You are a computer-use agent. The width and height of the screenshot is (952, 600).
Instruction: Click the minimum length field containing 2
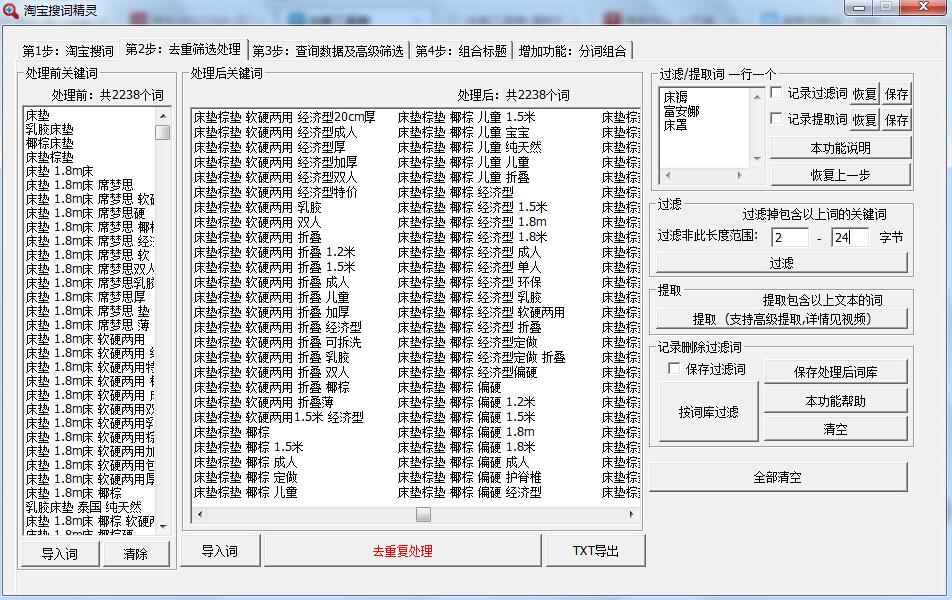point(790,237)
